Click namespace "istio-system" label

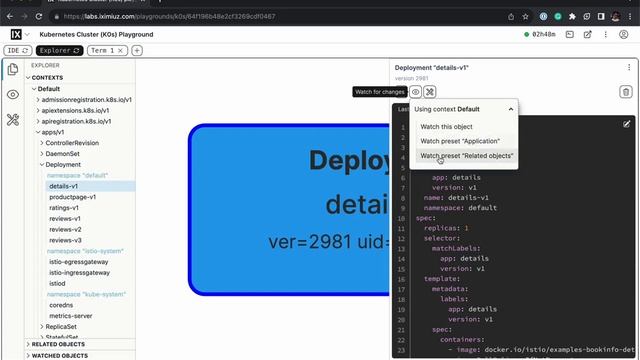pos(85,251)
